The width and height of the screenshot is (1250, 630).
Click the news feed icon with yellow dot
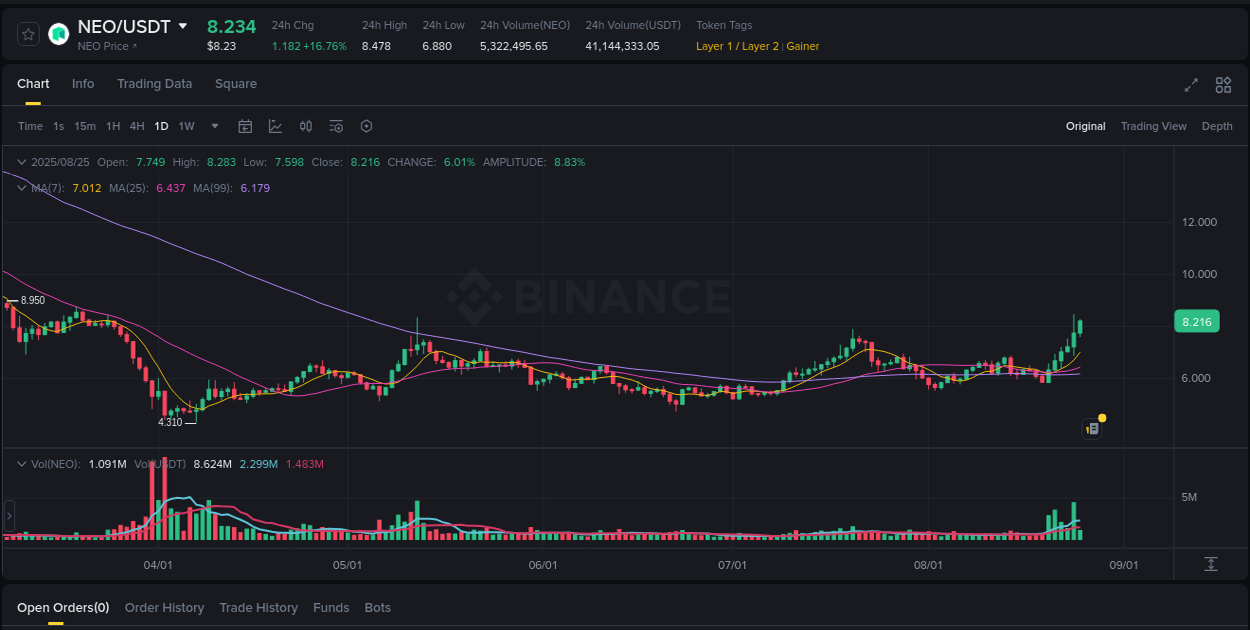pyautogui.click(x=1092, y=428)
